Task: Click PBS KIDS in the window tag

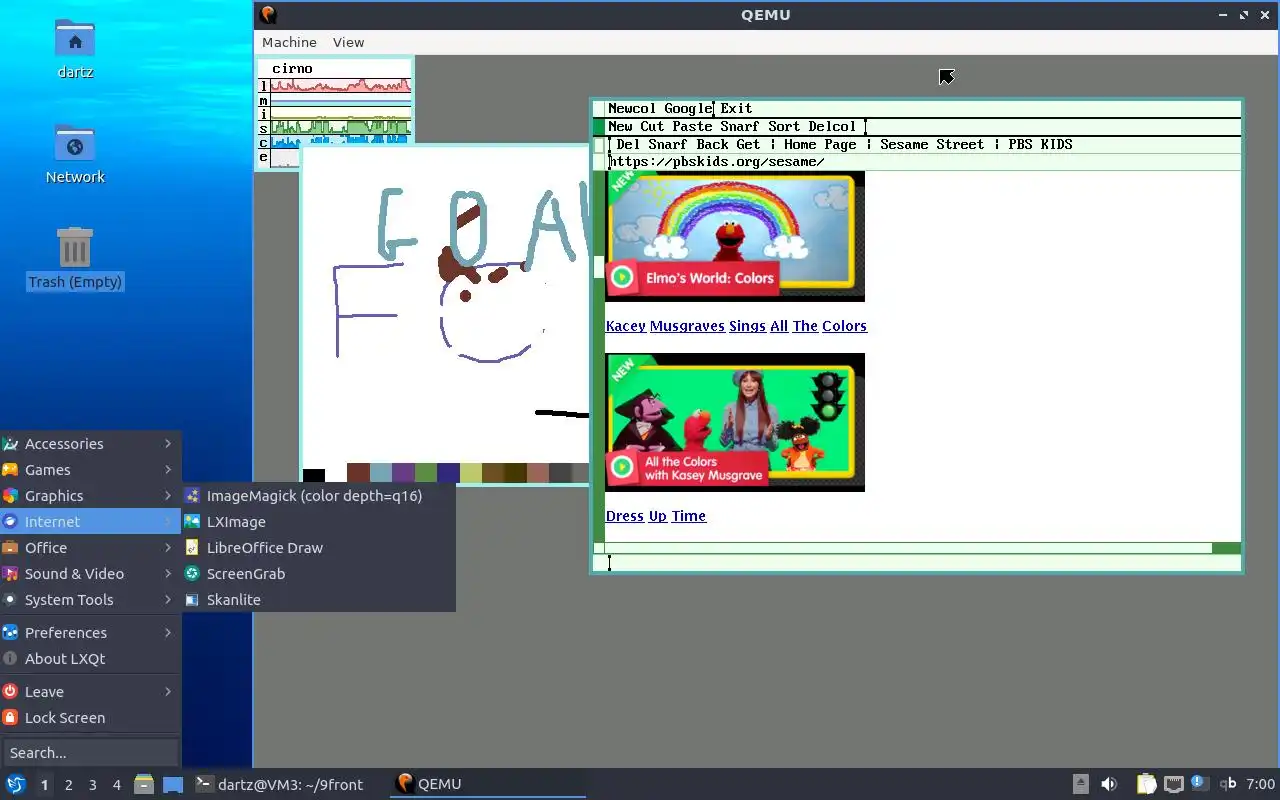Action: click(x=1040, y=144)
